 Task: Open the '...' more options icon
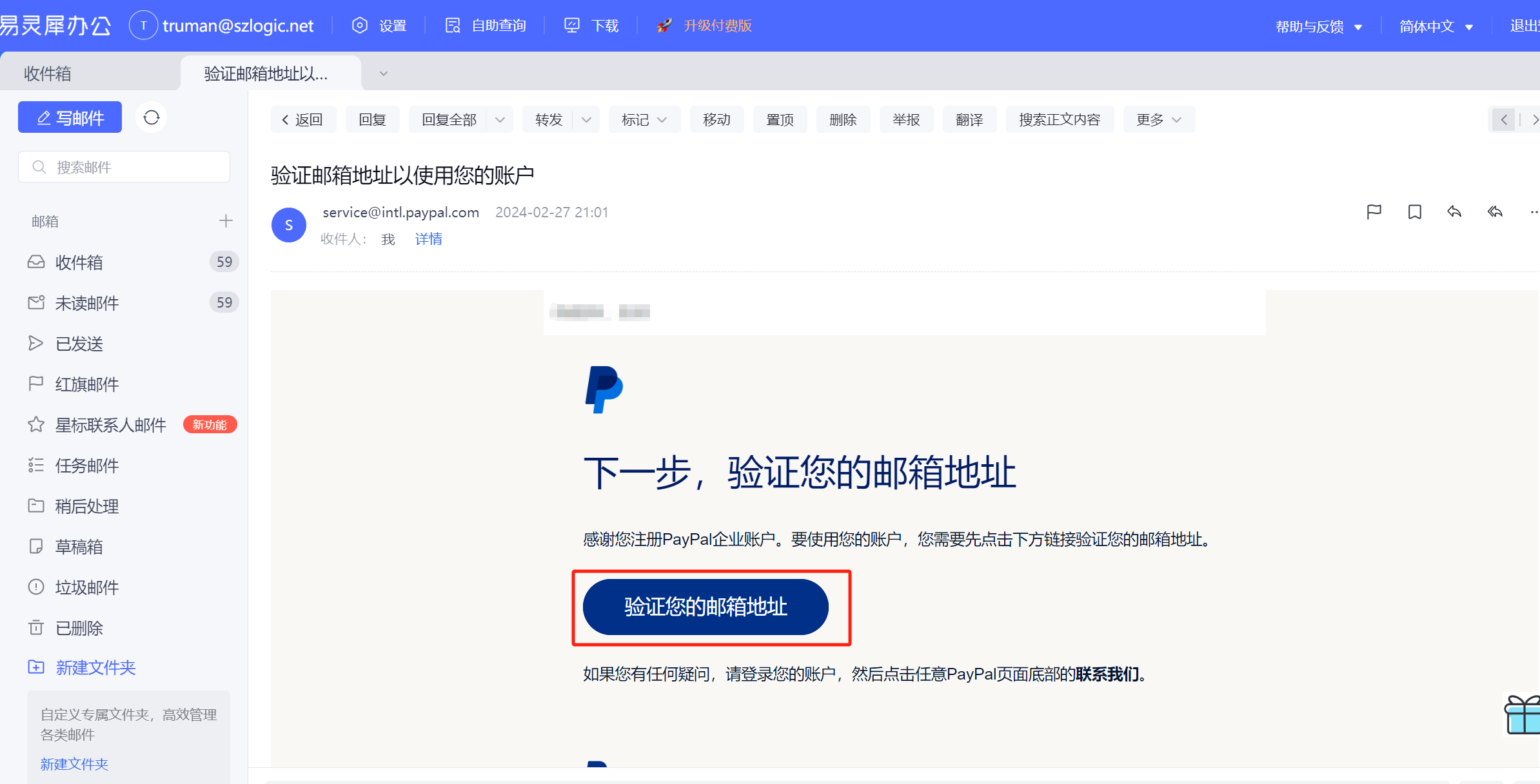pyautogui.click(x=1534, y=211)
